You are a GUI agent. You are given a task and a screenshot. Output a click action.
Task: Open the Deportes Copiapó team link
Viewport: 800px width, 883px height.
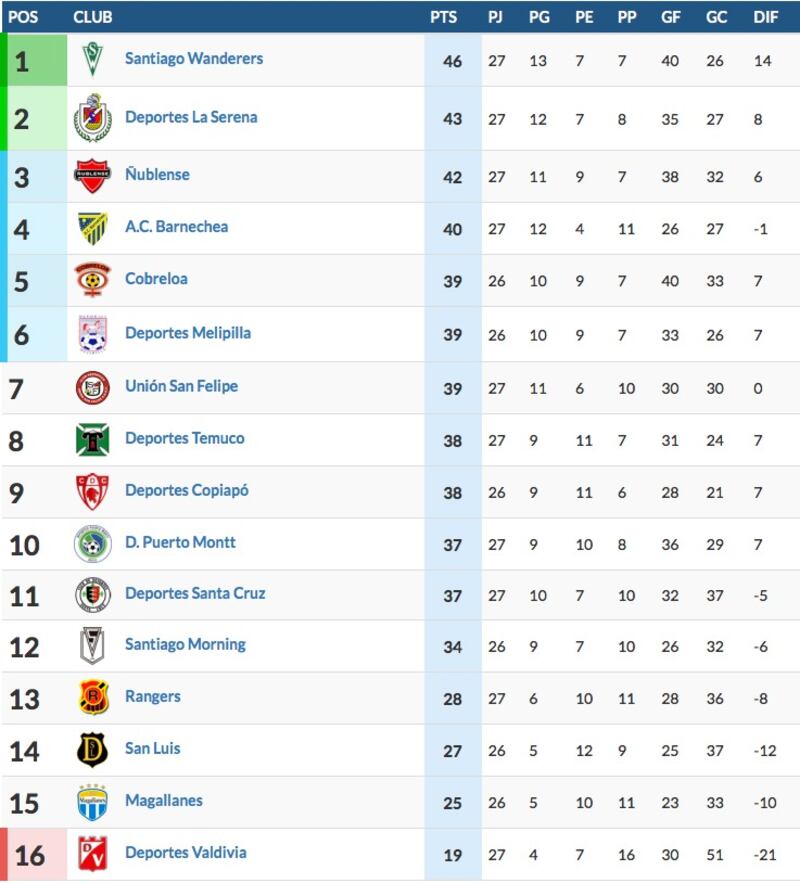pos(187,490)
